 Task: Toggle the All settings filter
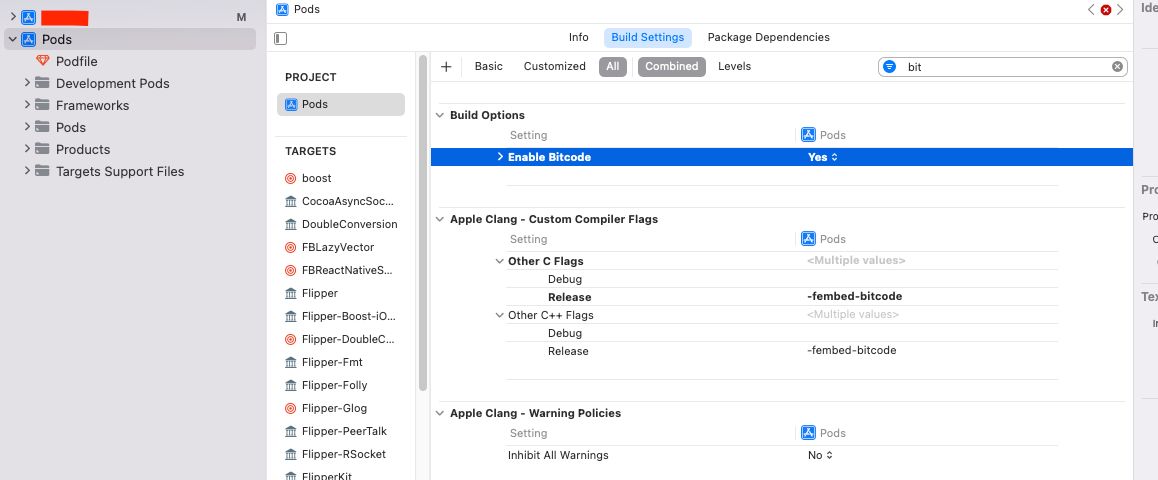click(613, 67)
